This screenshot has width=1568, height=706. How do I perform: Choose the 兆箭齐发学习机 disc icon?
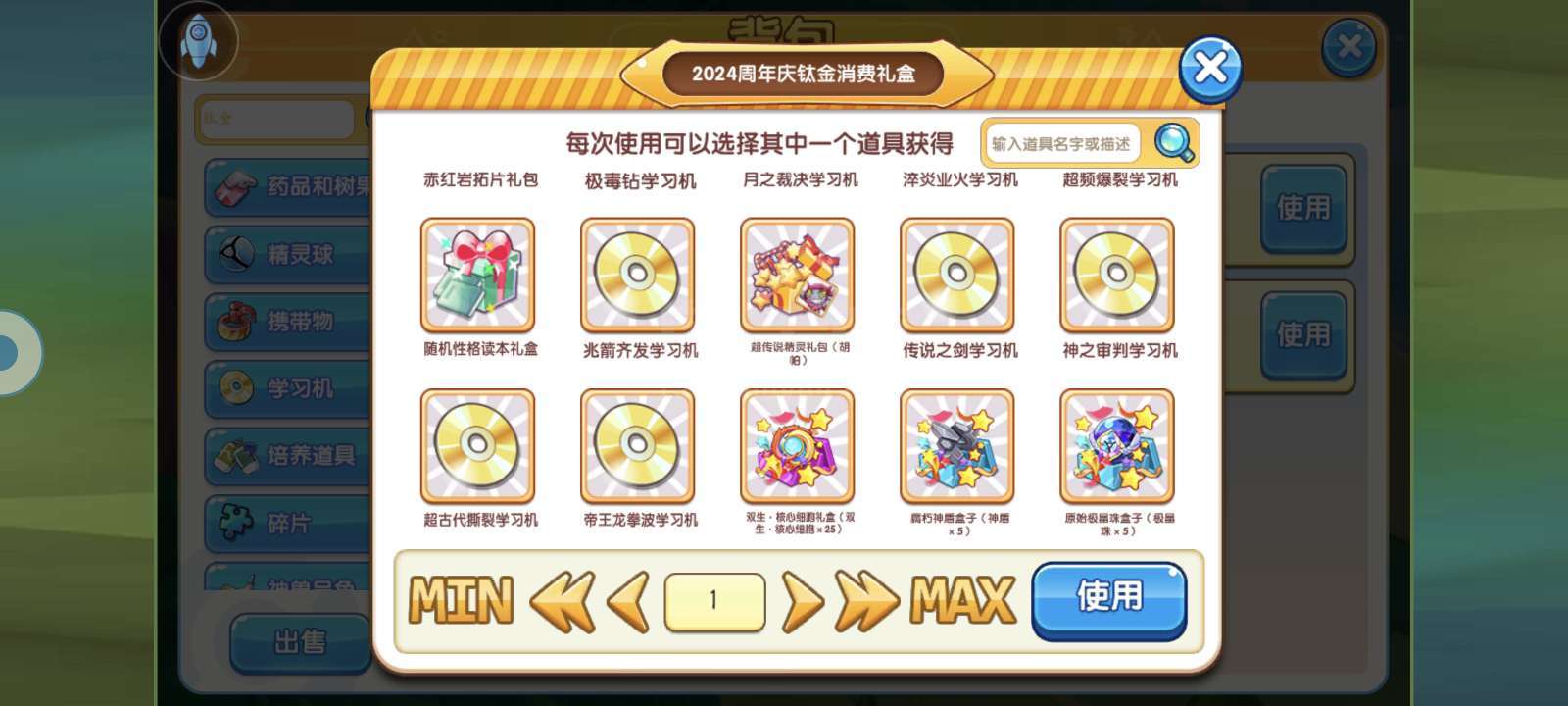point(638,276)
